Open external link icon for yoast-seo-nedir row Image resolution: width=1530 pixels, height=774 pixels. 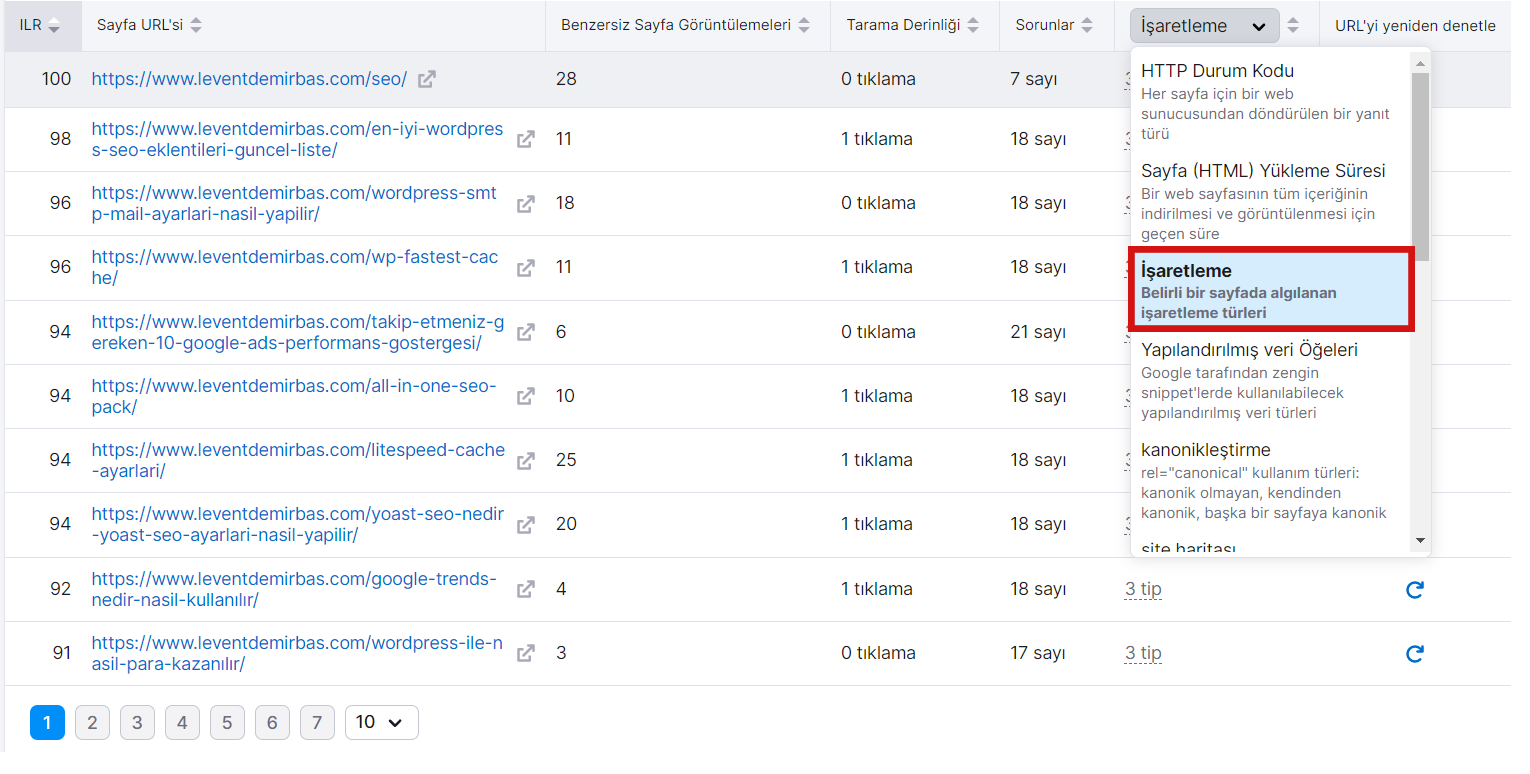(525, 525)
